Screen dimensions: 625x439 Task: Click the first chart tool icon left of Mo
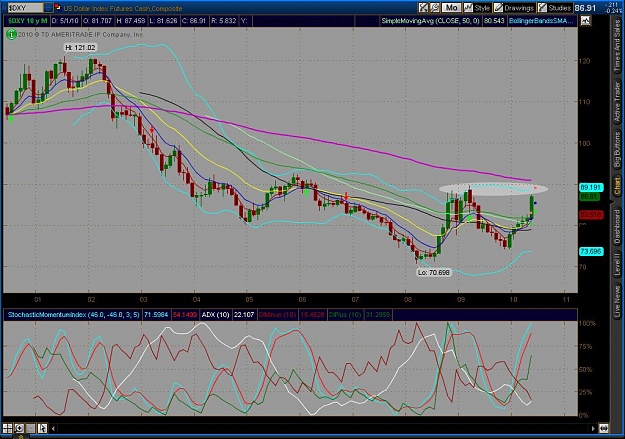(423, 8)
